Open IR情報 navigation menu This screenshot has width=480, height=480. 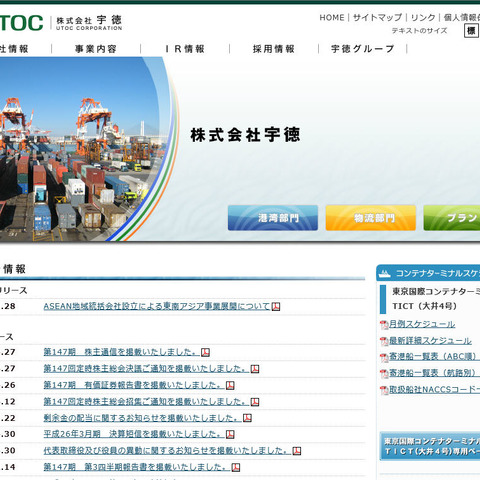coord(185,49)
